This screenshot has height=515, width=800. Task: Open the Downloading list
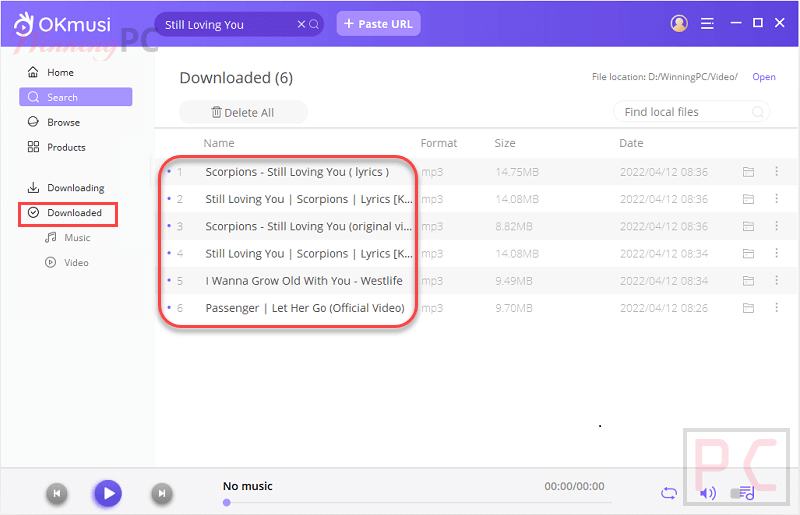coord(66,187)
